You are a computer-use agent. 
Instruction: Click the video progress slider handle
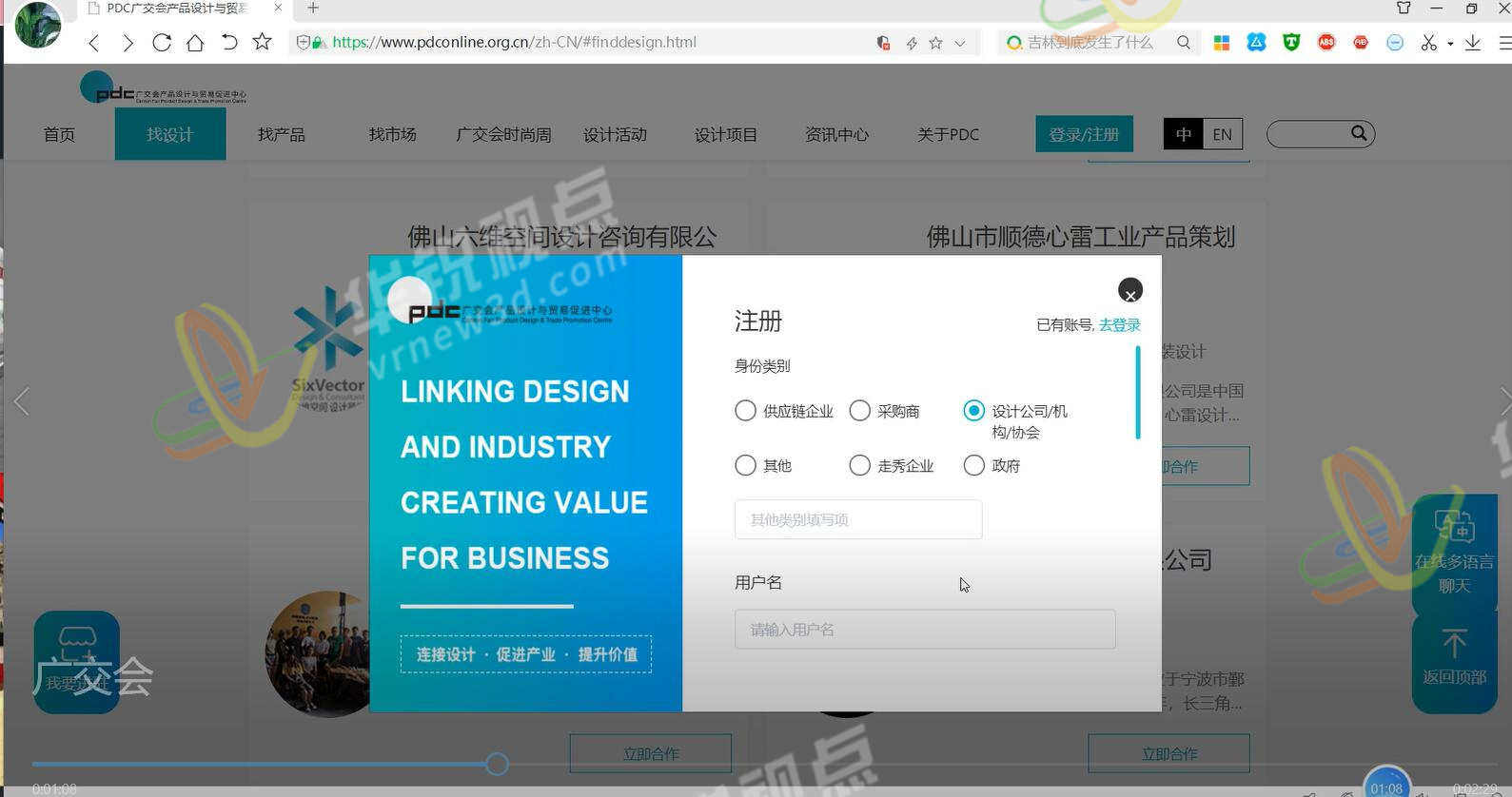click(x=497, y=764)
